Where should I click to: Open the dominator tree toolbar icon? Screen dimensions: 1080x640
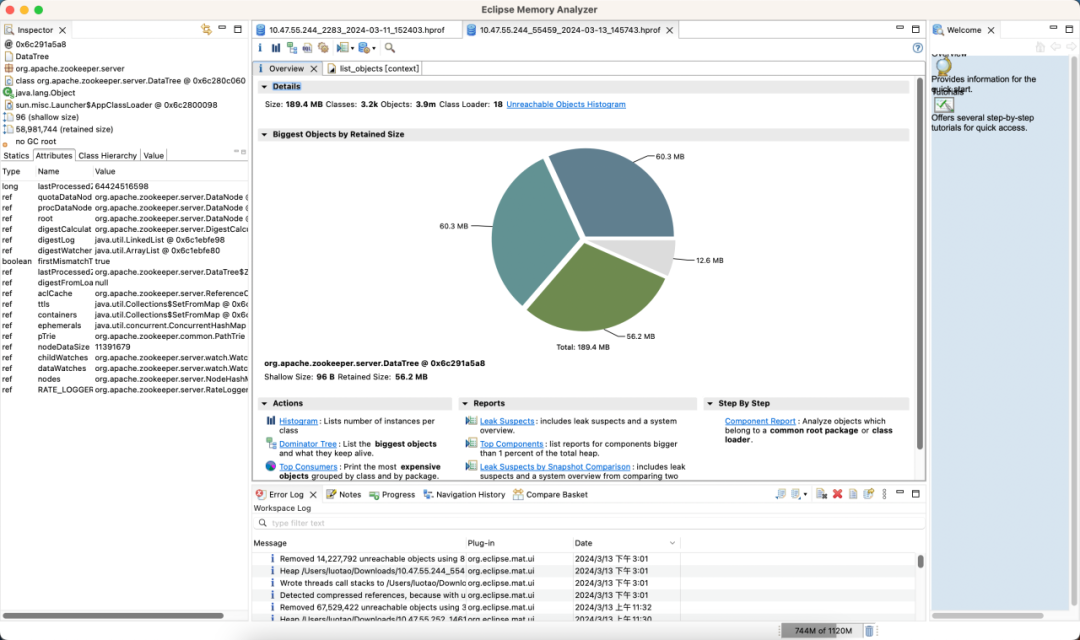[x=292, y=48]
